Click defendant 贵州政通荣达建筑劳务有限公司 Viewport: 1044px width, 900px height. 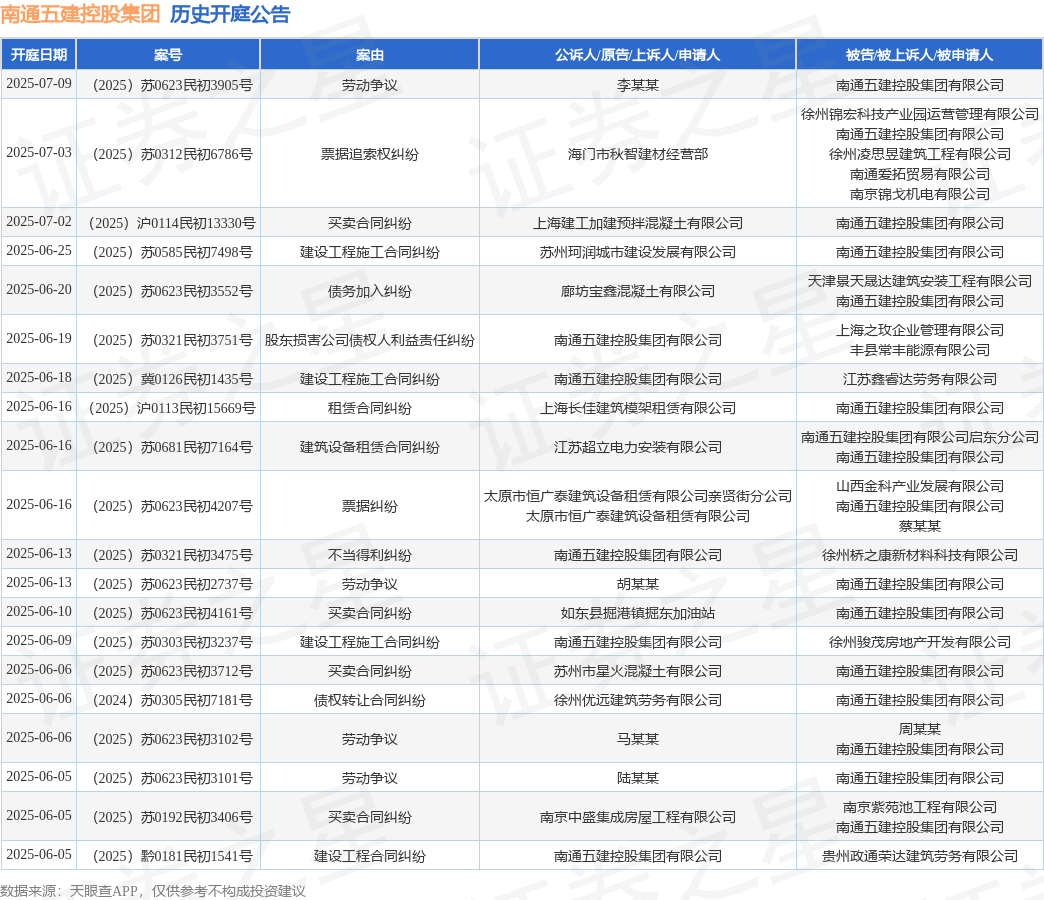tap(919, 856)
